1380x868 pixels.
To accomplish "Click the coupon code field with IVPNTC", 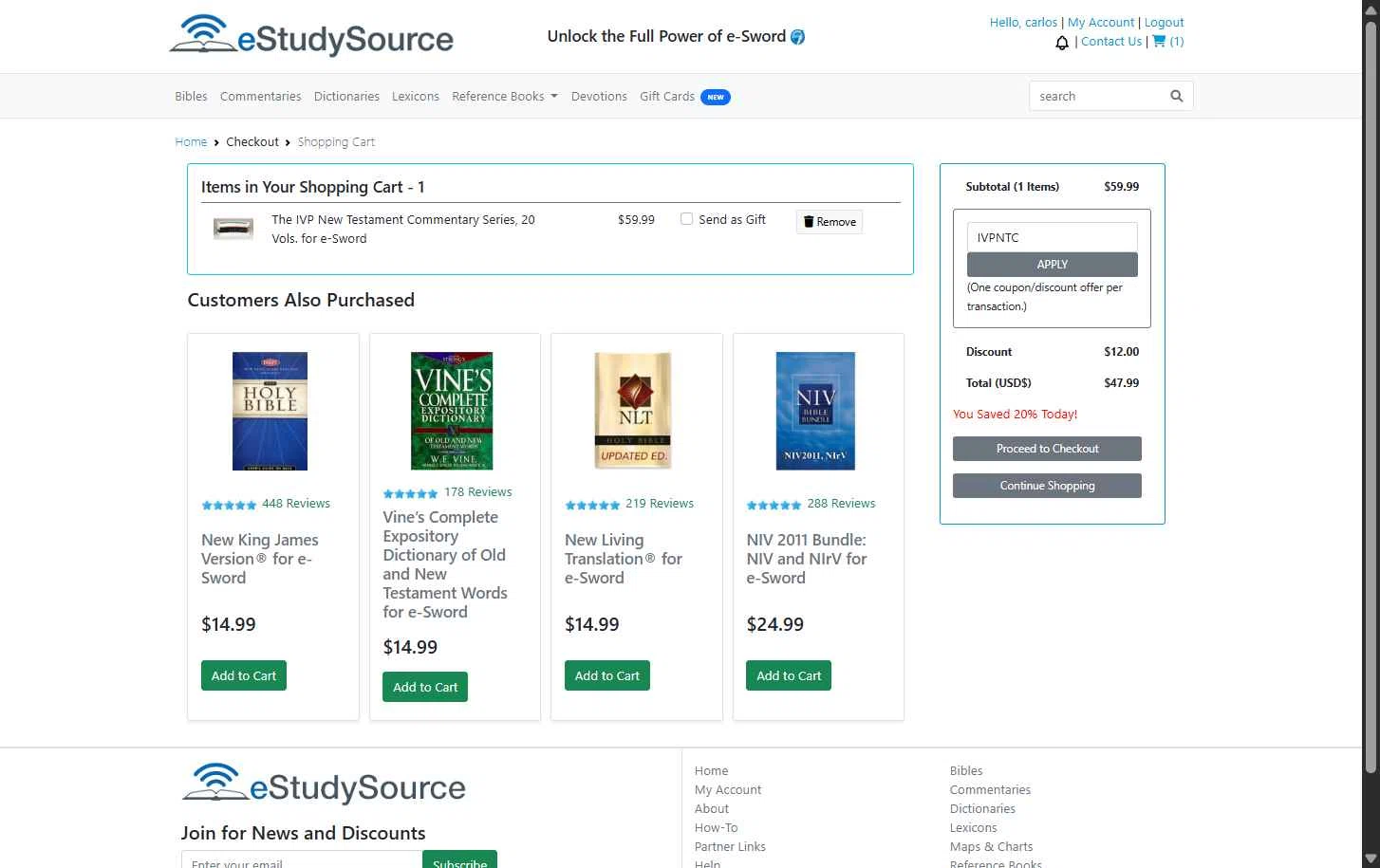I will point(1052,237).
